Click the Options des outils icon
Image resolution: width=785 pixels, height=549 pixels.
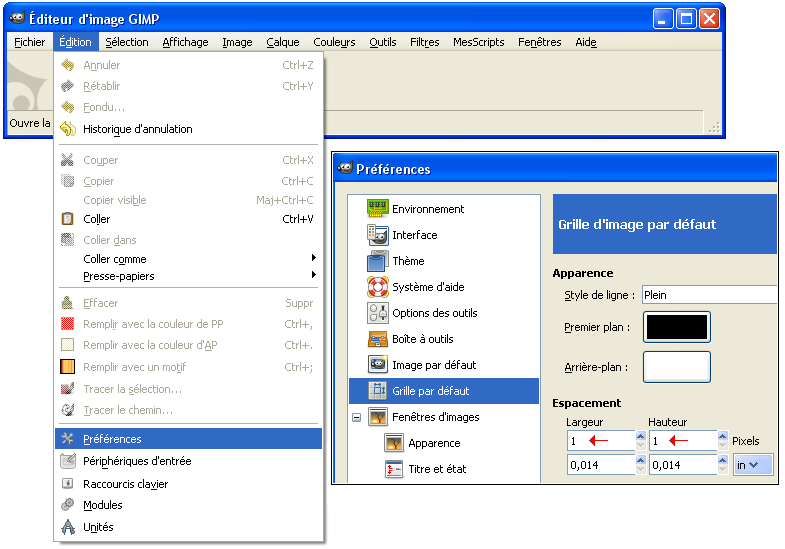377,313
